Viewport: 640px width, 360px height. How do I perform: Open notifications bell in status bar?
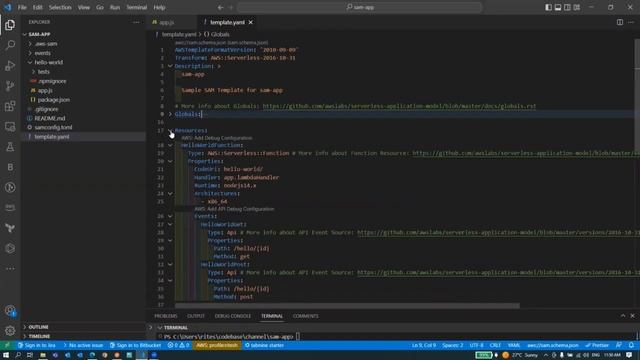(631, 345)
